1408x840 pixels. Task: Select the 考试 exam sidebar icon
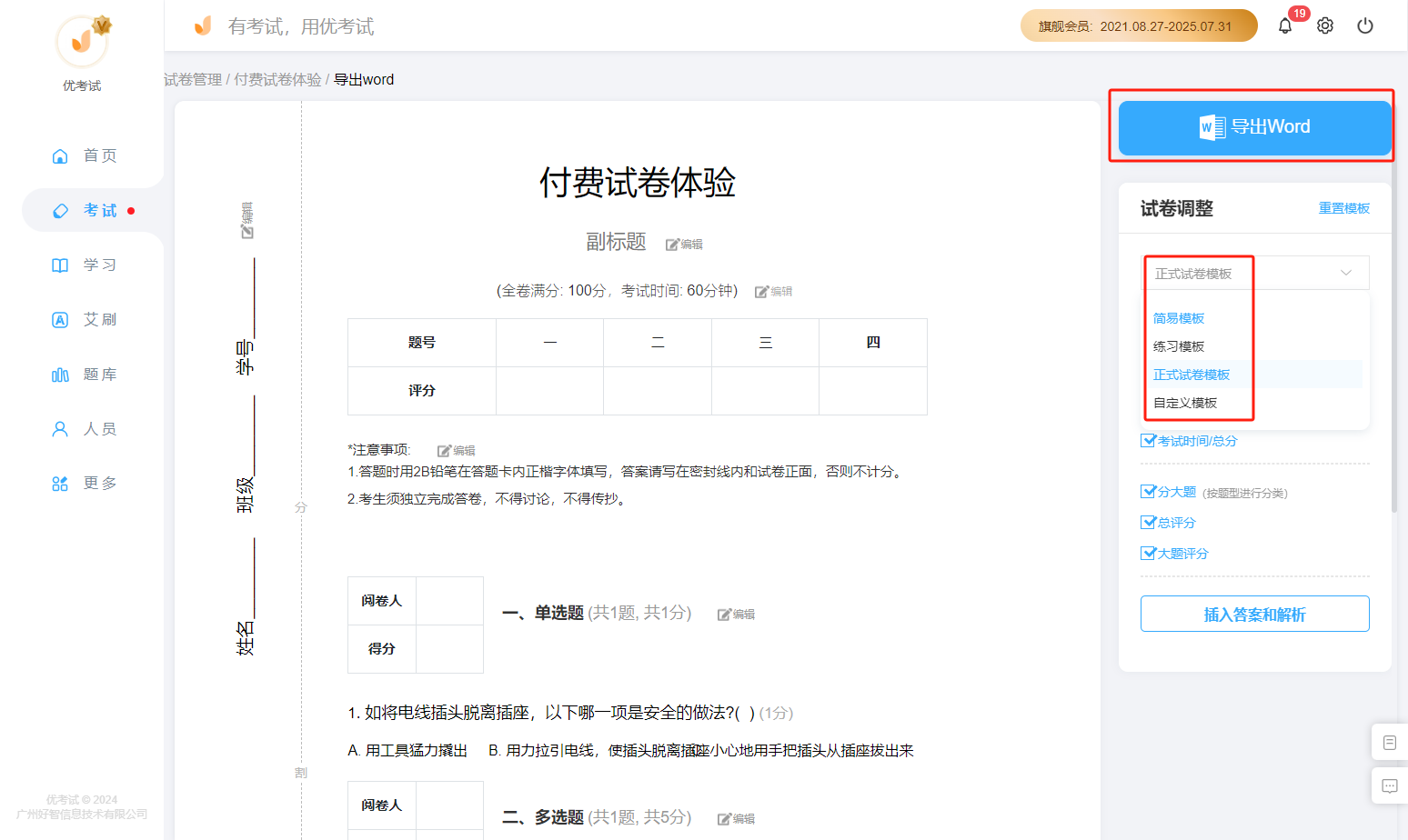[60, 211]
